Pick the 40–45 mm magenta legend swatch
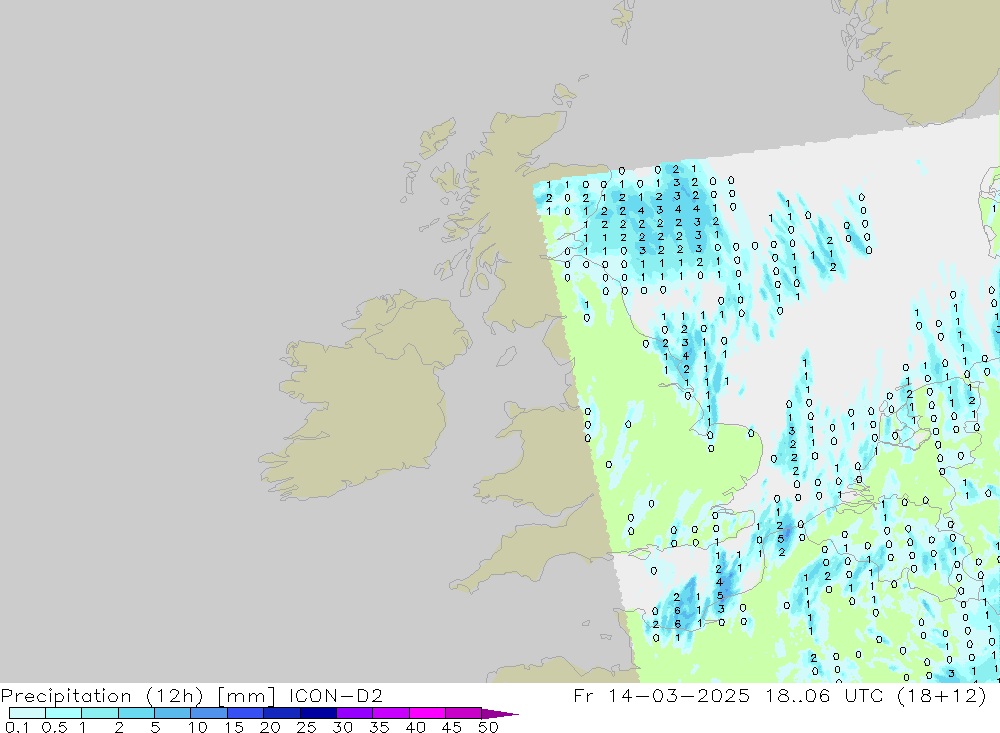 click(x=427, y=713)
